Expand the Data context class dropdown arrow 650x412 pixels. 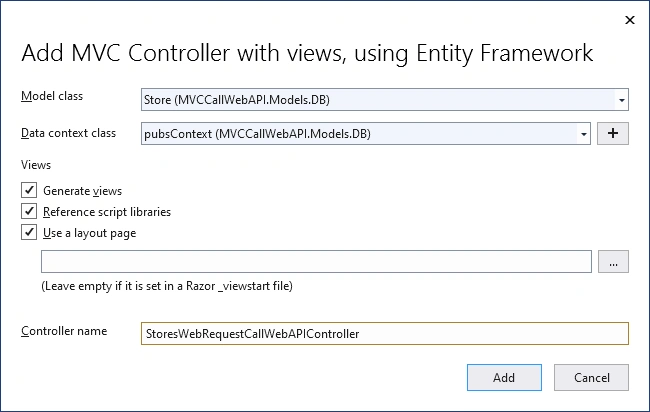click(x=583, y=134)
